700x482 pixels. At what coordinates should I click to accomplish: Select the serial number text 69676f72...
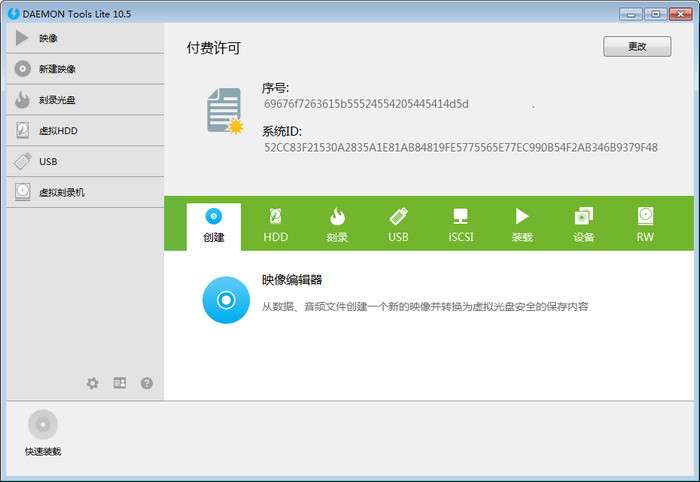pyautogui.click(x=366, y=104)
